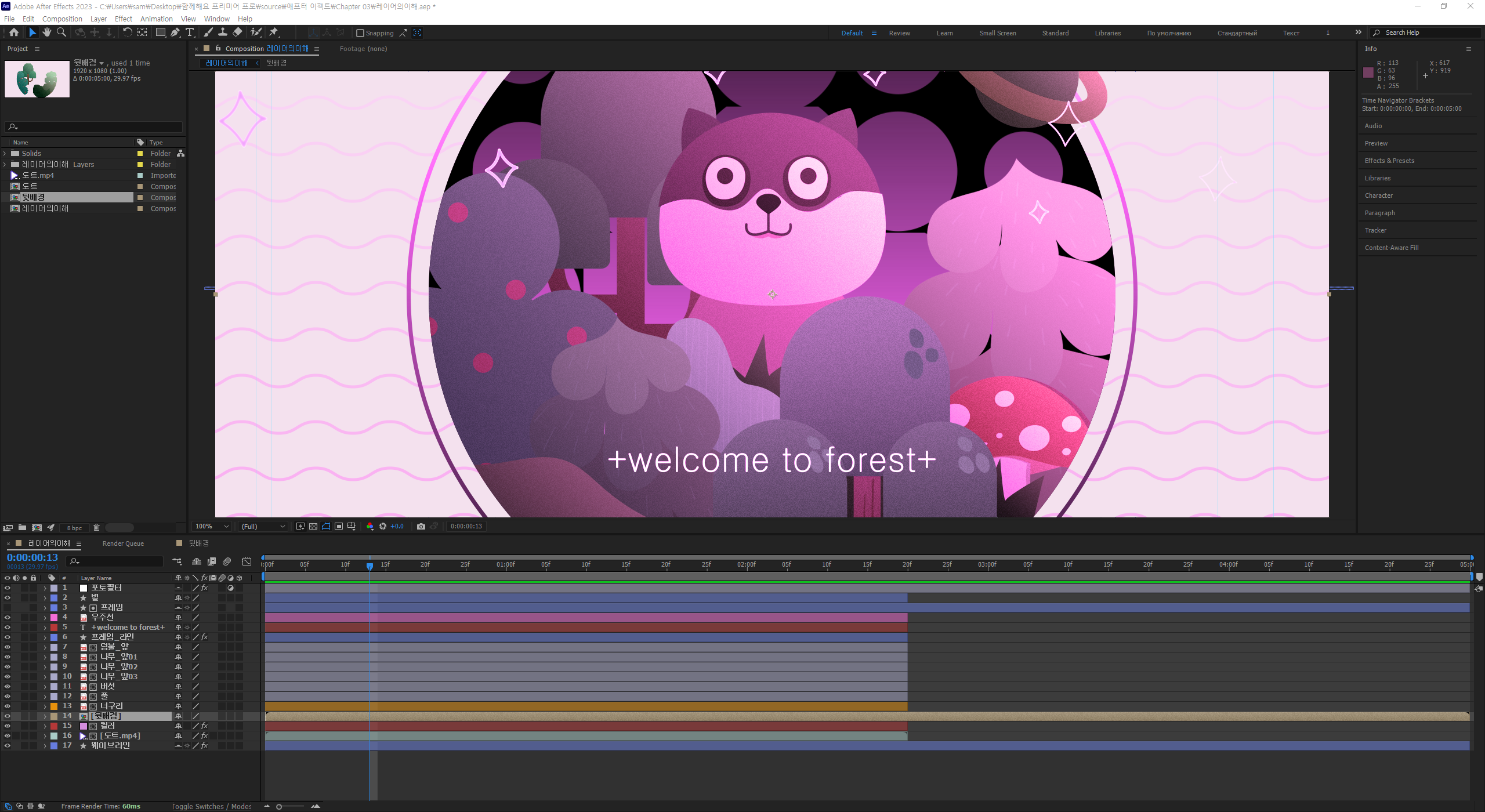The image size is (1485, 812).
Task: Click Toggle Switches / Modes
Action: [212, 807]
